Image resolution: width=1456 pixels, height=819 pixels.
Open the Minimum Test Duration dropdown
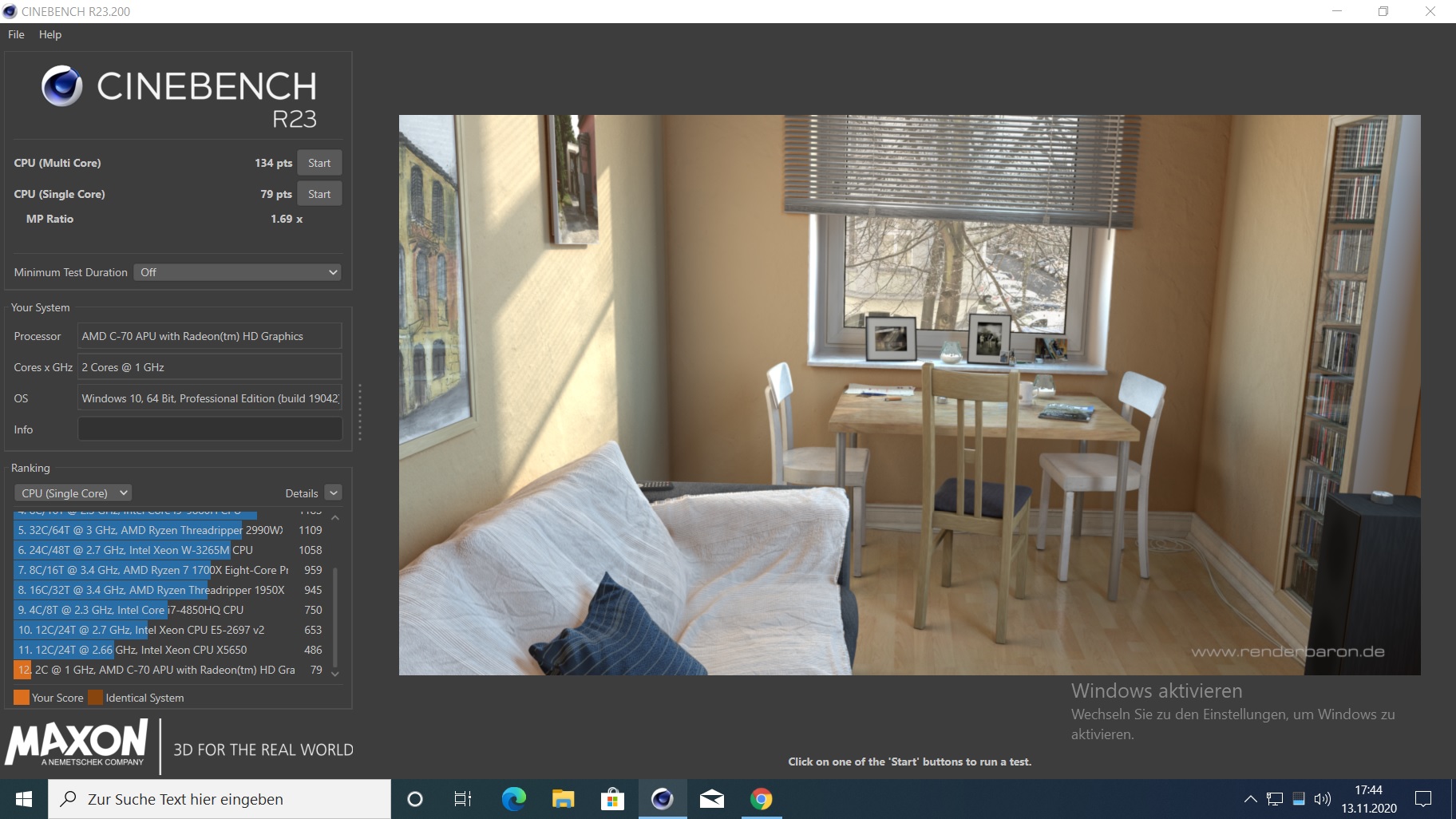238,272
